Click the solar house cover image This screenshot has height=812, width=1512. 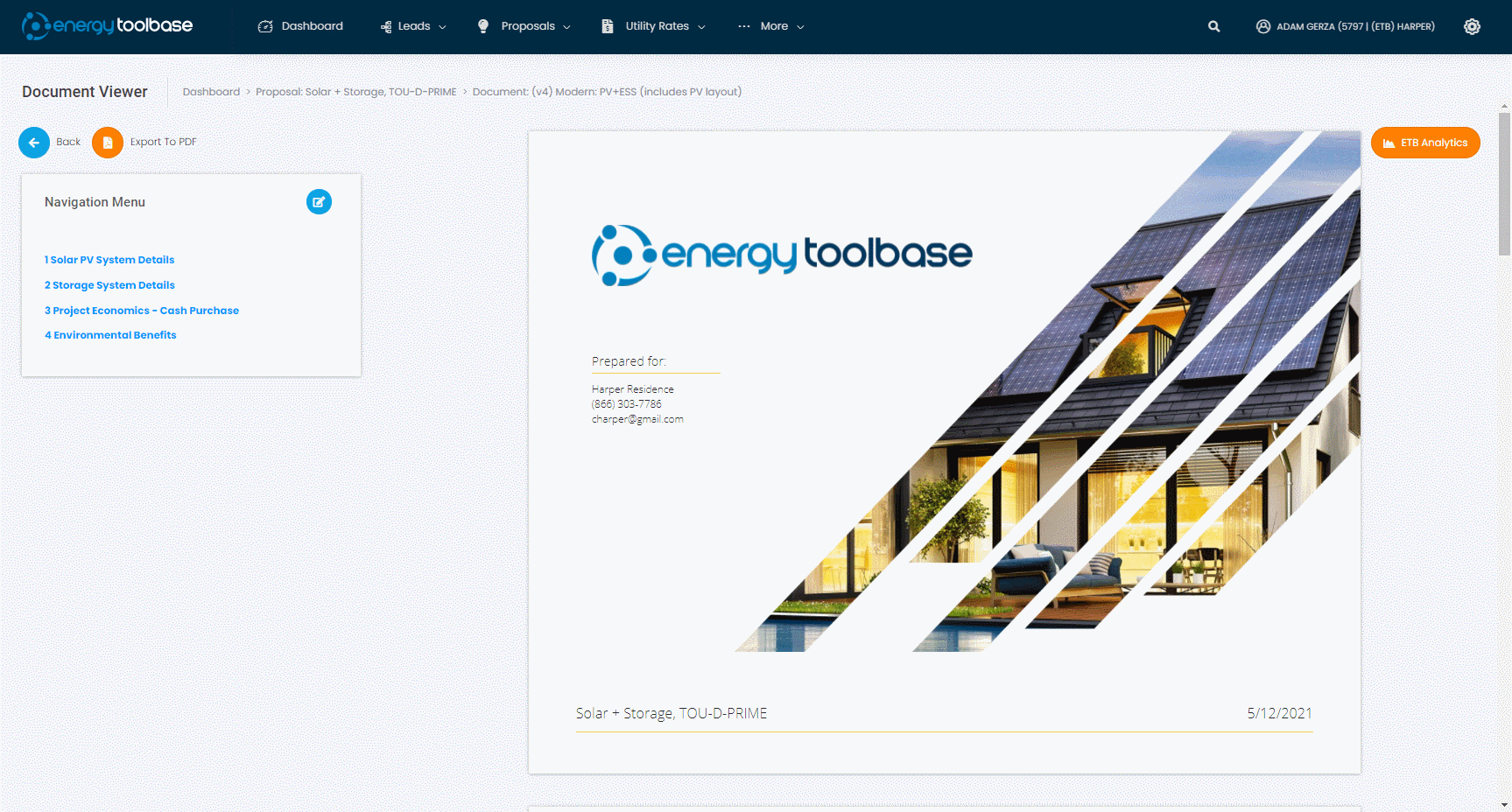[1048, 392]
